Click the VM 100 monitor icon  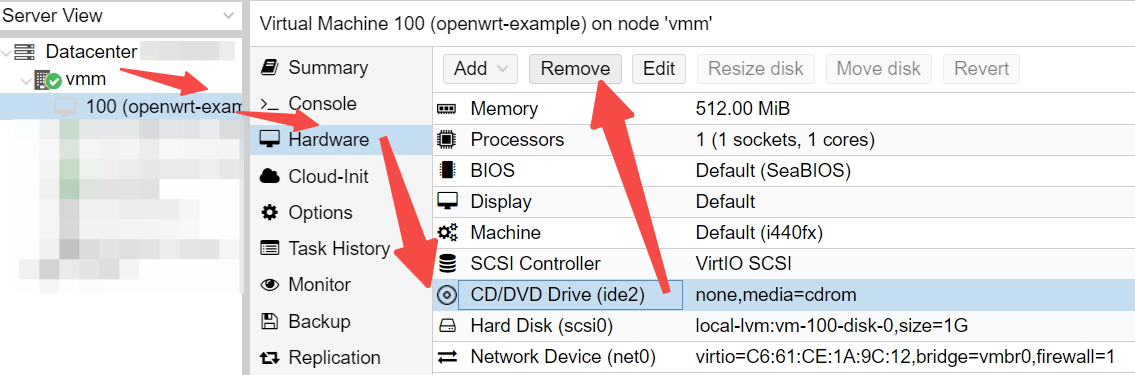click(65, 107)
